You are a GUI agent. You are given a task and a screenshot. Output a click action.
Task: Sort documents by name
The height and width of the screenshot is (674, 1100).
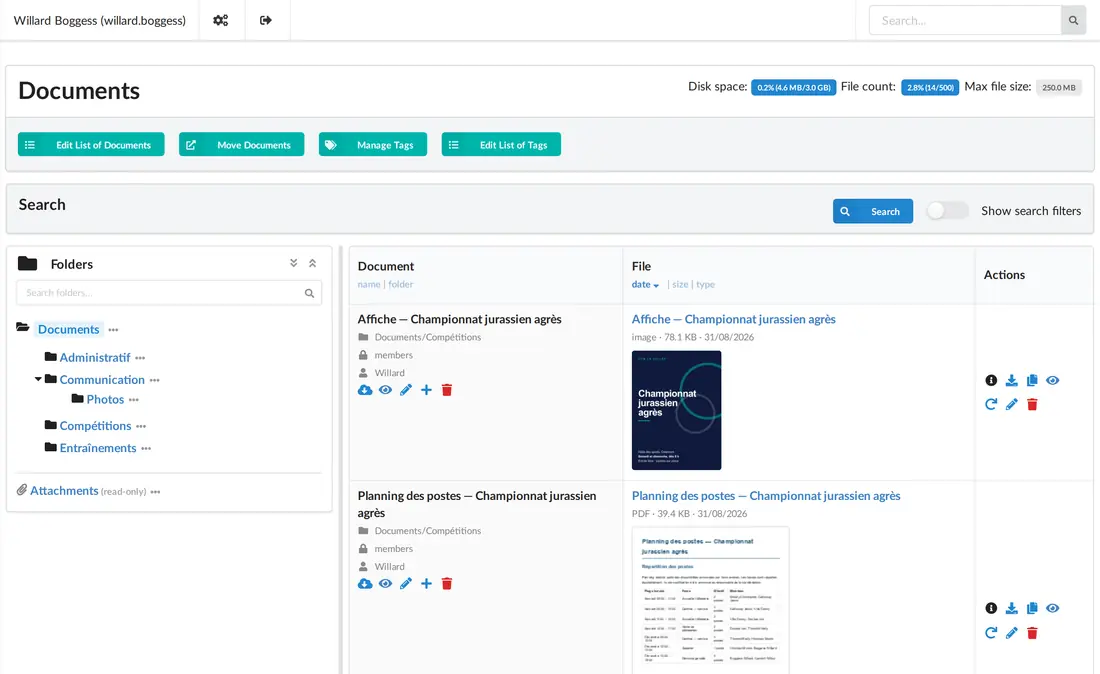tap(368, 285)
